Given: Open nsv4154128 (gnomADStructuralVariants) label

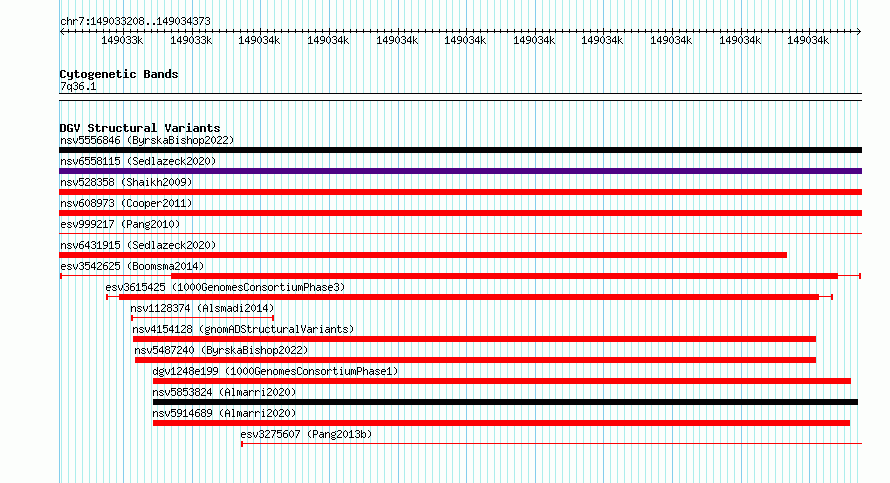Looking at the screenshot, I should (x=243, y=329).
